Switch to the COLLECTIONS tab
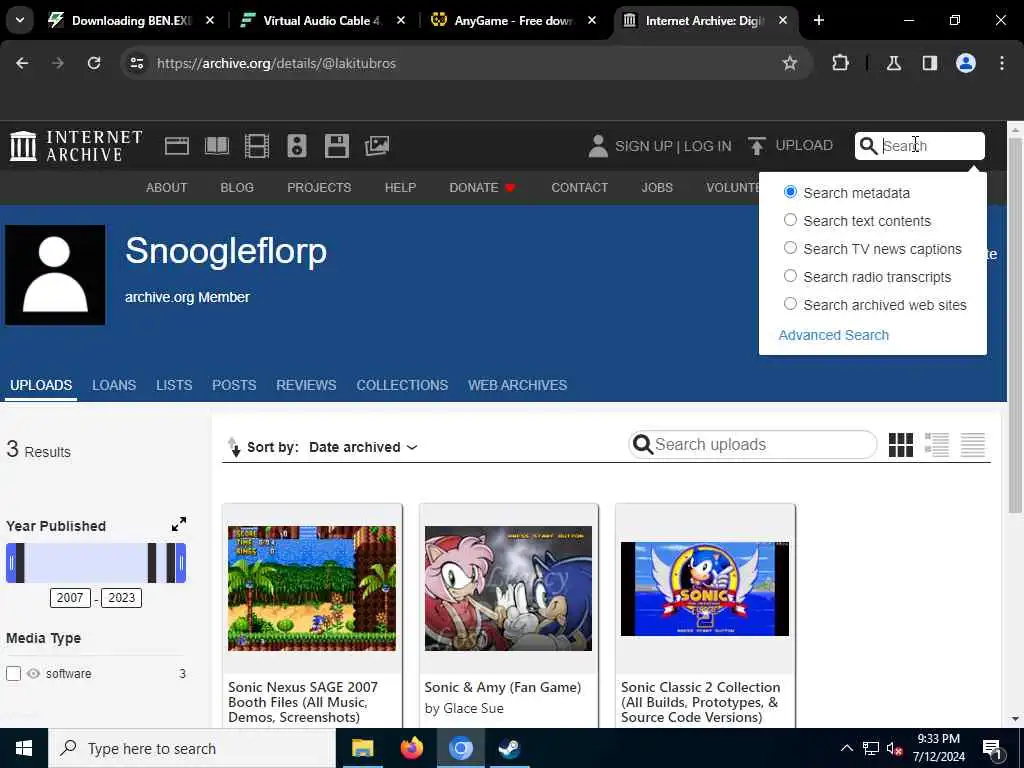Image resolution: width=1024 pixels, height=768 pixels. 402,385
